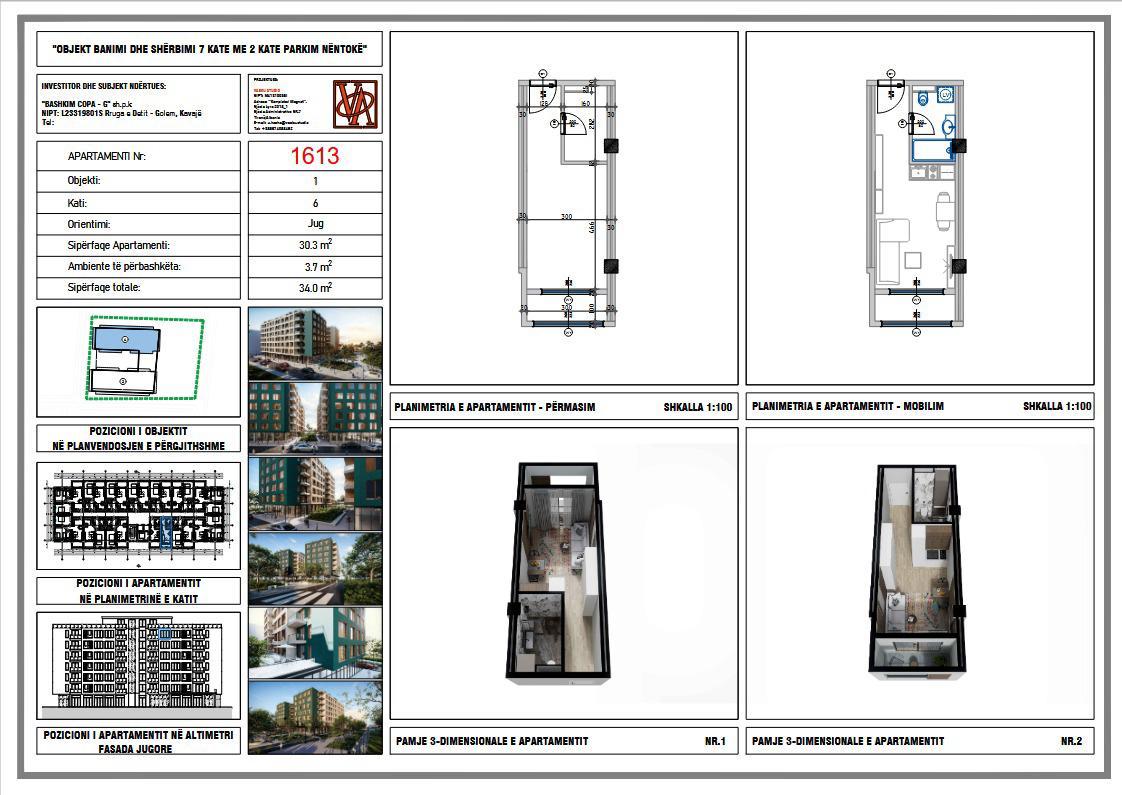Screen dimensions: 1122x795
Task: Select the dining table with chairs symbol
Action: 941,211
